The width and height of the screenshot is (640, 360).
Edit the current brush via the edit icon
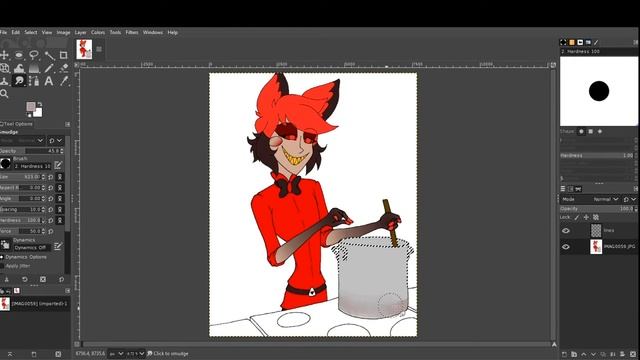coord(58,165)
